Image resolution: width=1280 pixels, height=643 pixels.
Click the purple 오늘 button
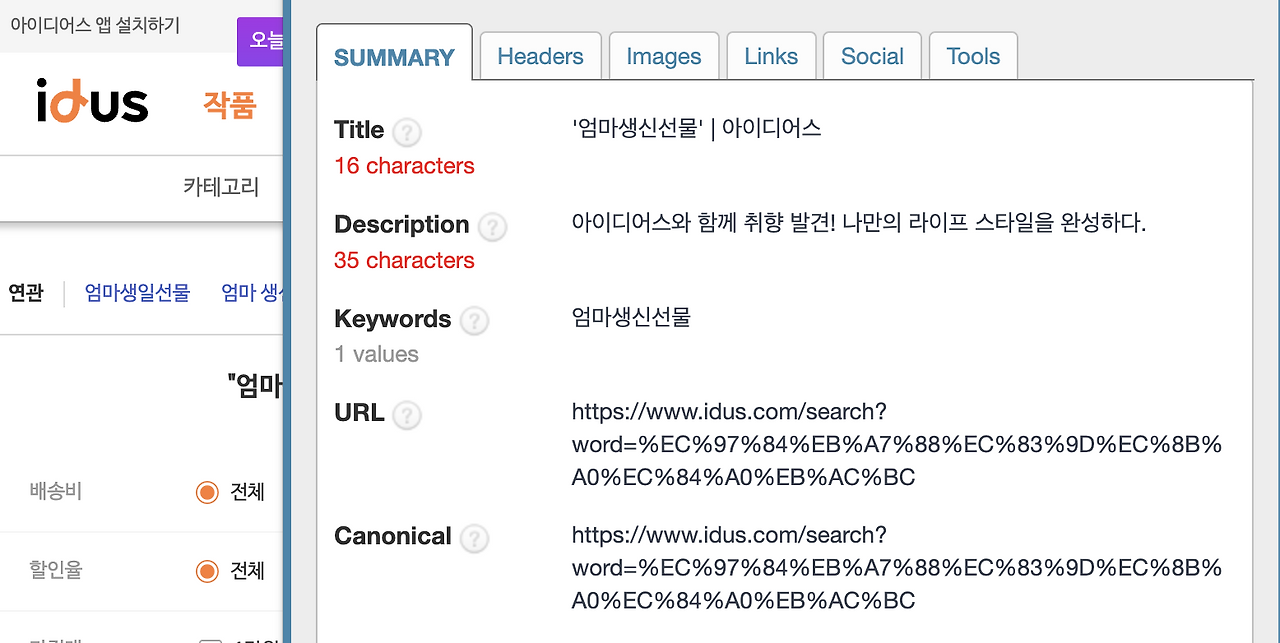pos(262,42)
